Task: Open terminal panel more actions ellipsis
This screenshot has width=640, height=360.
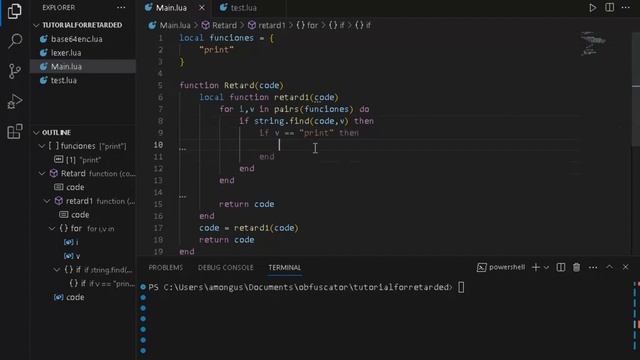Action: (x=593, y=267)
